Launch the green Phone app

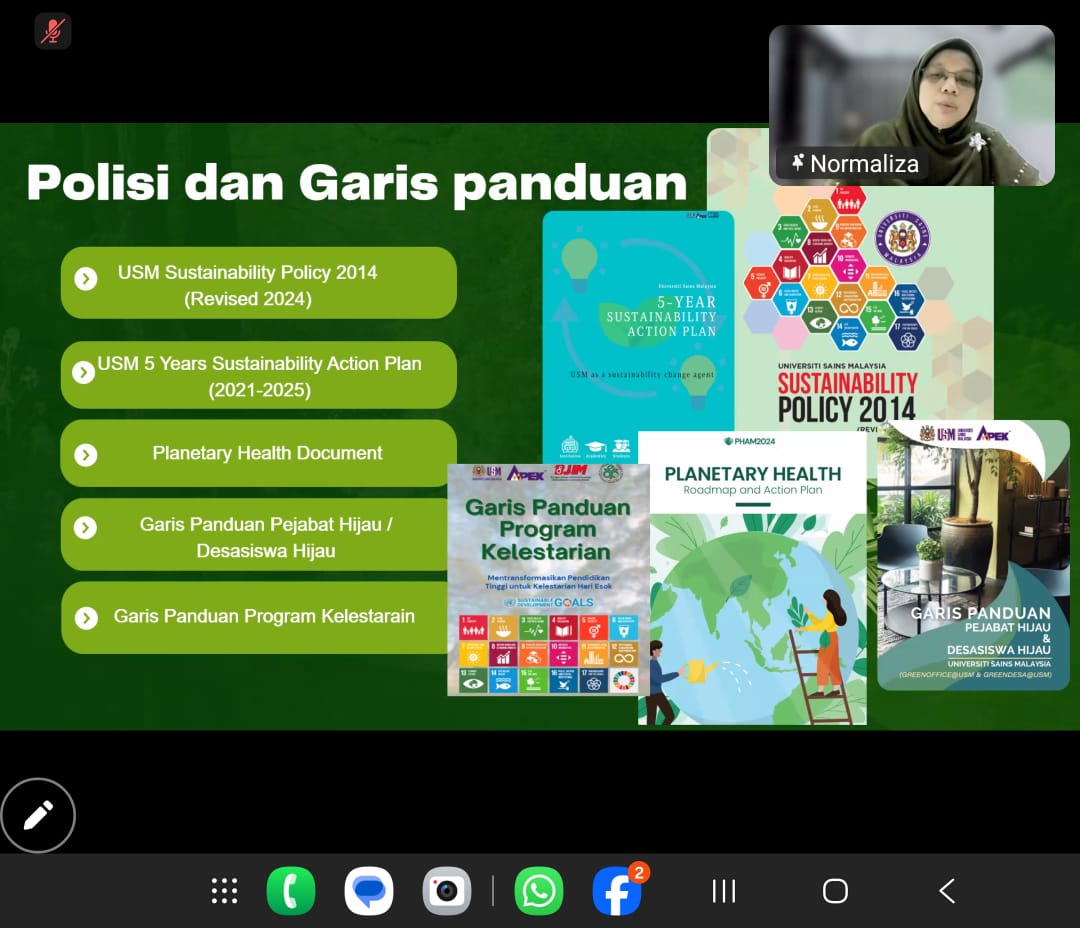point(291,891)
